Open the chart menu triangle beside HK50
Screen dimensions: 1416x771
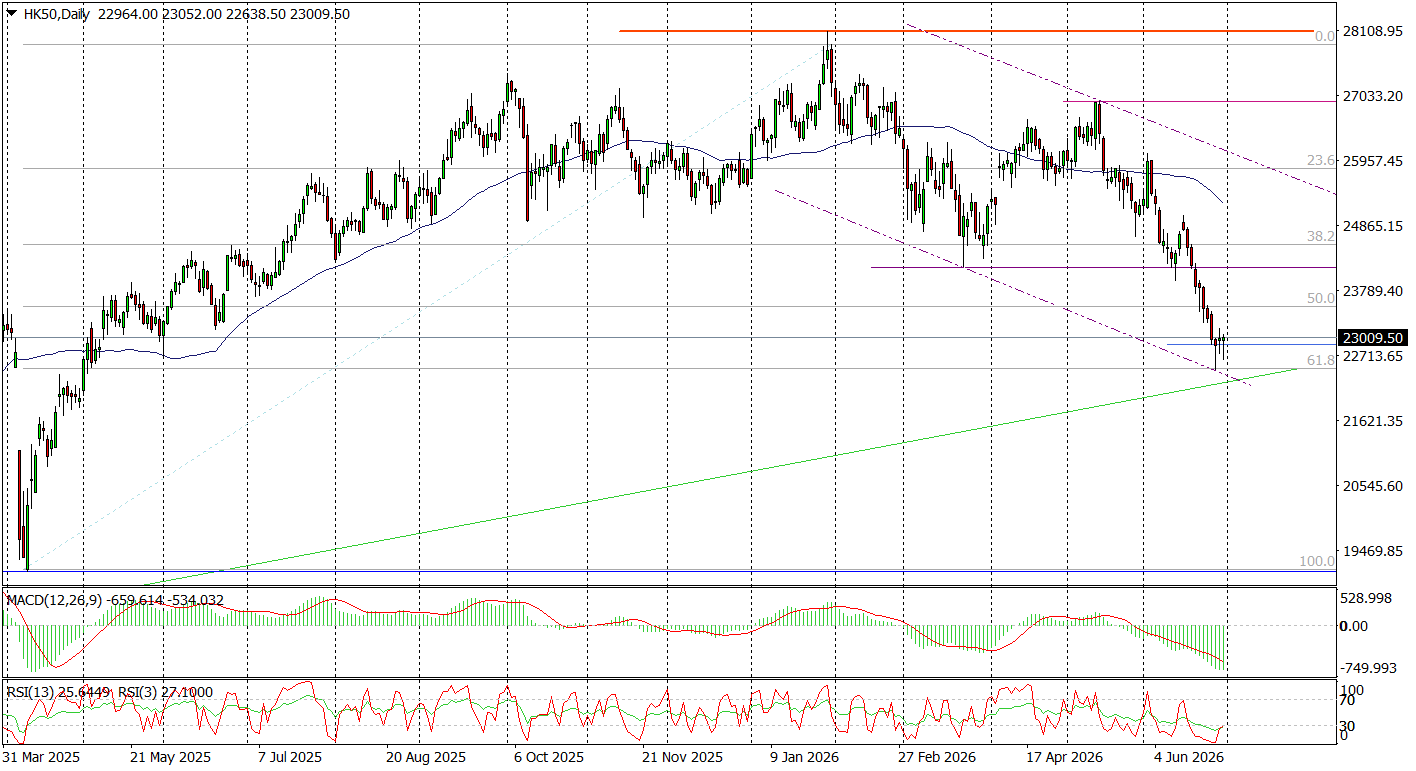coord(12,14)
